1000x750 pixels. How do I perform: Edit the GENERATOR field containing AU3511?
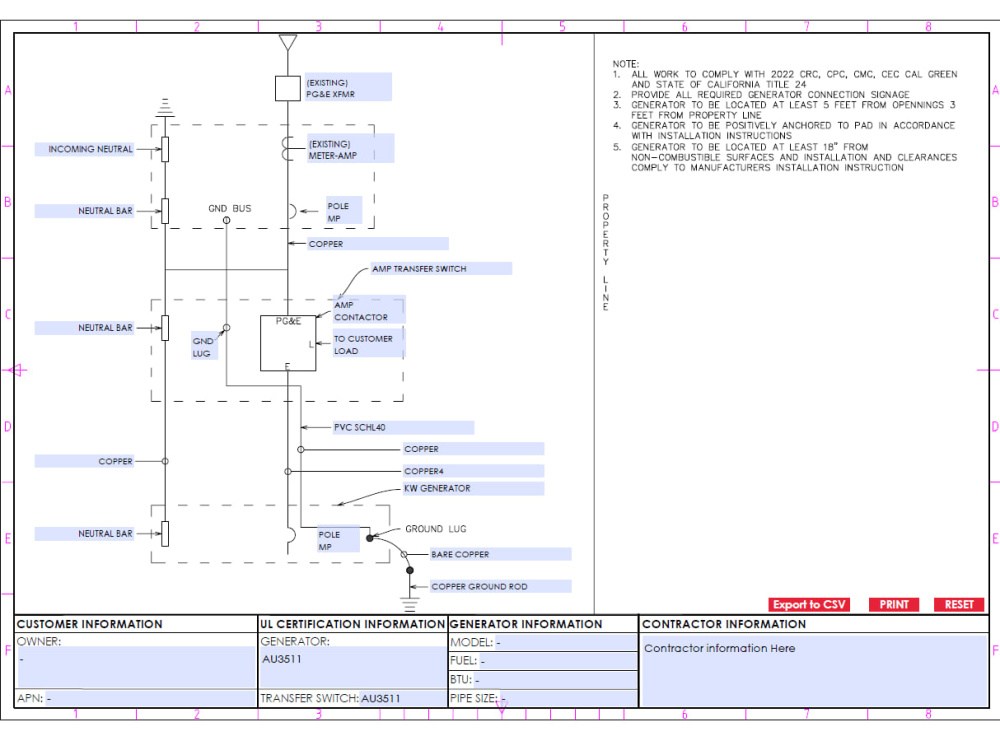pyautogui.click(x=353, y=668)
